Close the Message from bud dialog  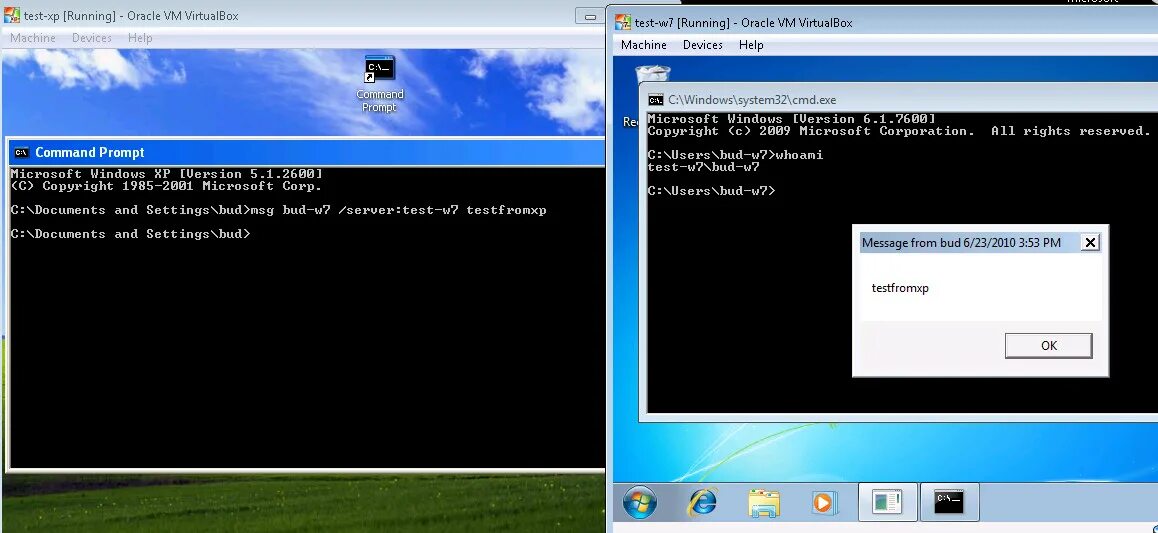1090,242
